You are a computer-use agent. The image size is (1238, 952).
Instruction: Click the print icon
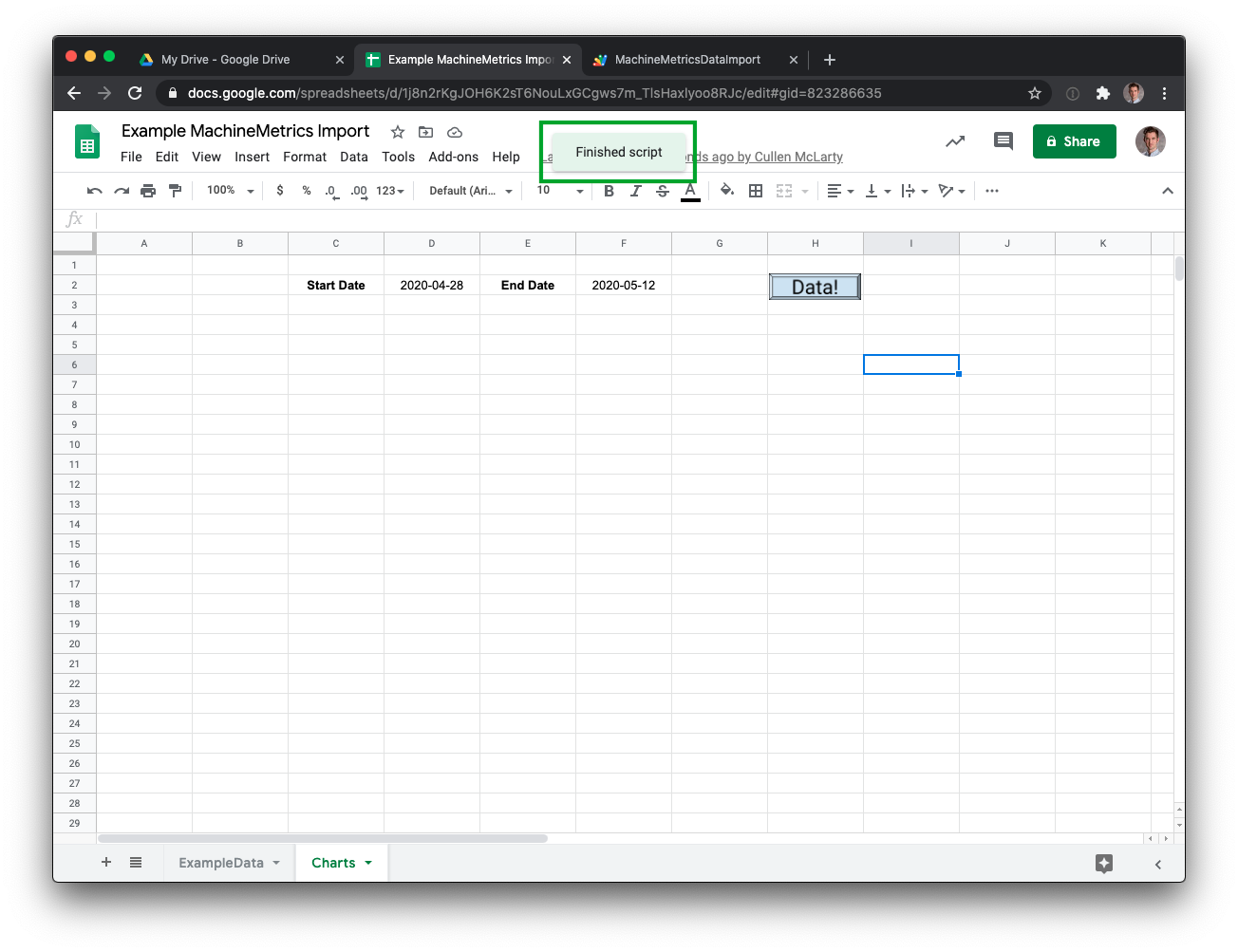(x=148, y=191)
